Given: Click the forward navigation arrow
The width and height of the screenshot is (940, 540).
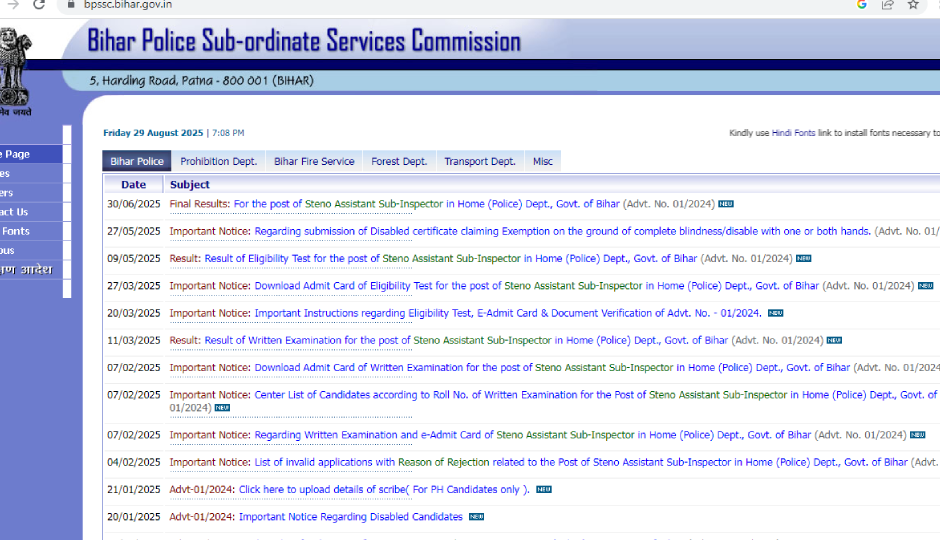Looking at the screenshot, I should point(13,5).
